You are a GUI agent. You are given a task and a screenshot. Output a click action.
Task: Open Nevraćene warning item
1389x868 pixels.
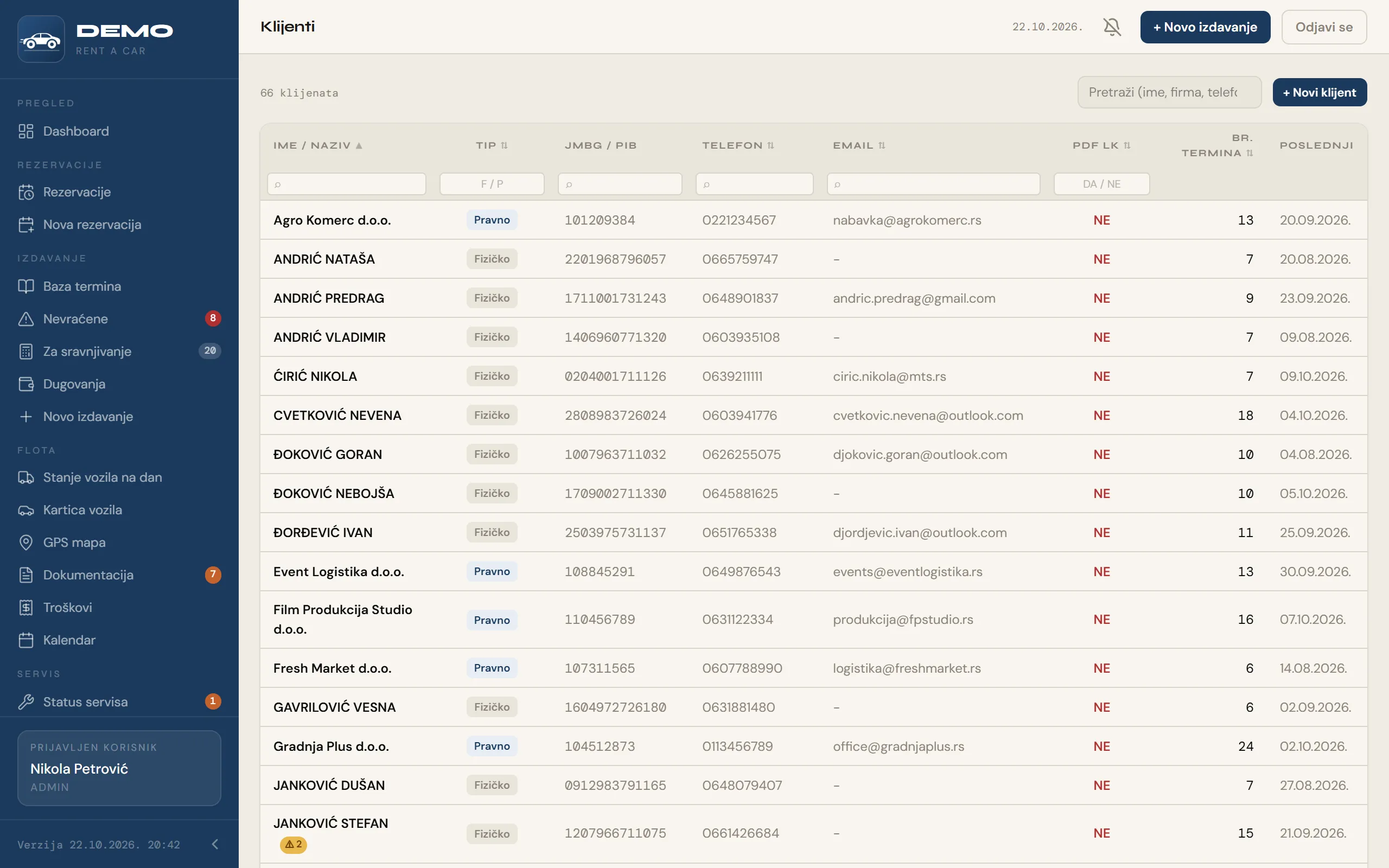pos(119,318)
